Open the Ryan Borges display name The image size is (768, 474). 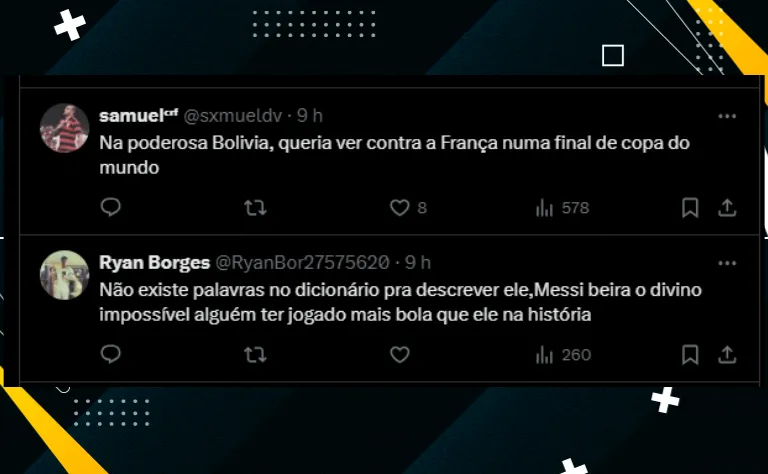click(x=154, y=263)
